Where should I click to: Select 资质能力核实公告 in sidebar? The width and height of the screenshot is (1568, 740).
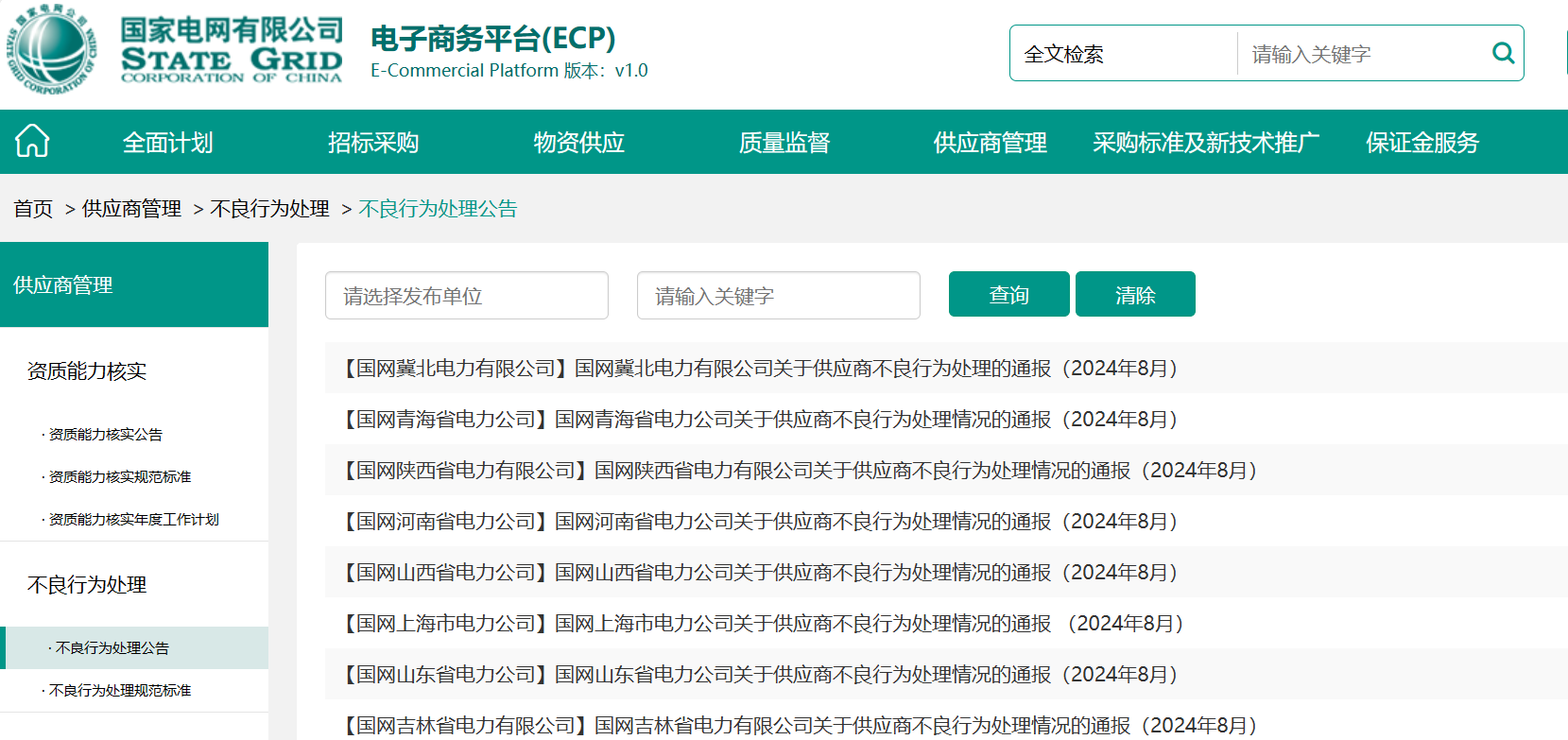point(106,435)
